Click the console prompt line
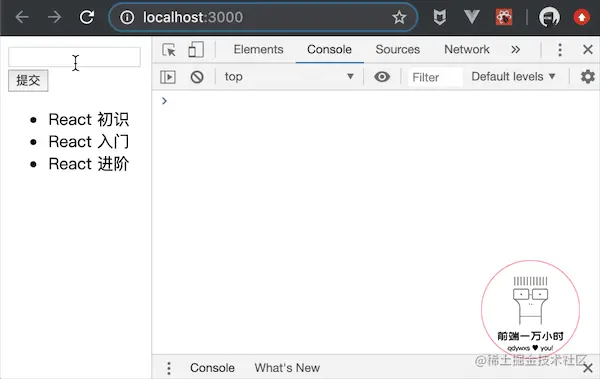The width and height of the screenshot is (600, 379). [376, 101]
